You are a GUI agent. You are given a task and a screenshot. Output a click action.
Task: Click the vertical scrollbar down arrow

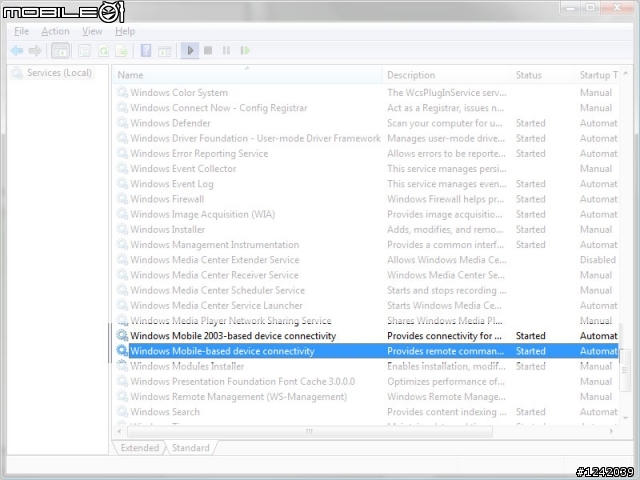pos(626,418)
